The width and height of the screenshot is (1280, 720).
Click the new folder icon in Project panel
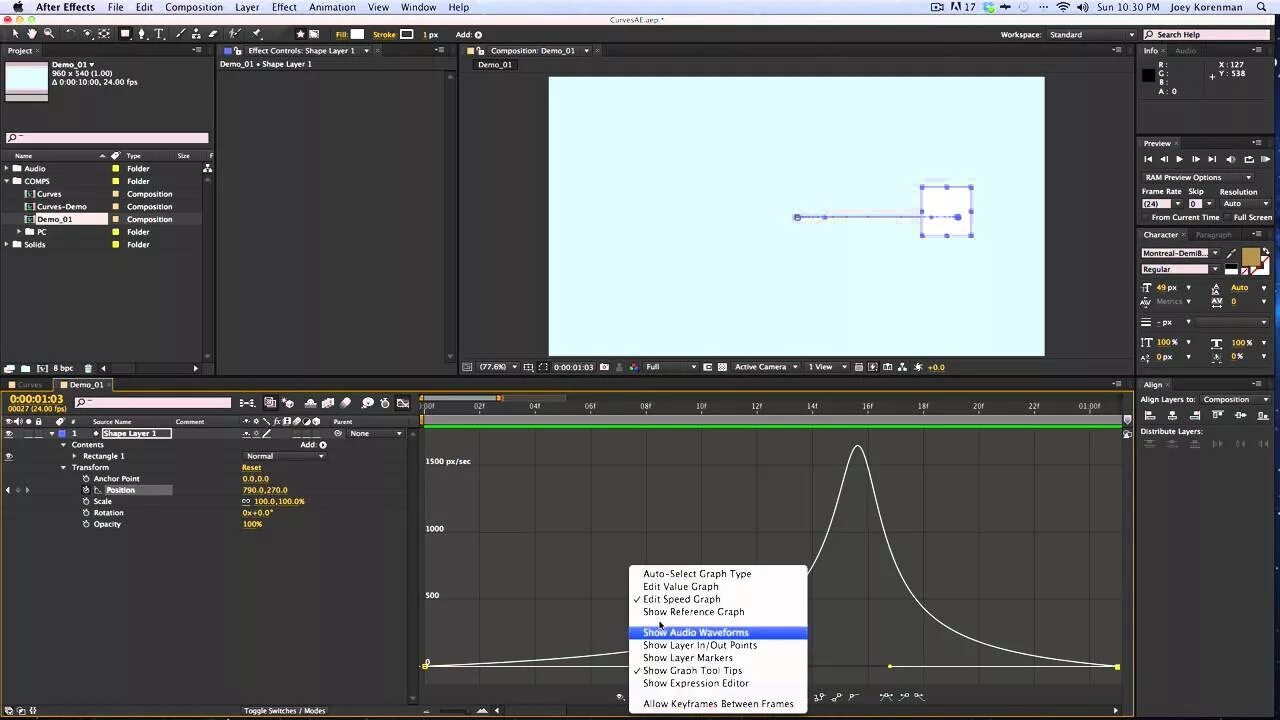(x=26, y=368)
